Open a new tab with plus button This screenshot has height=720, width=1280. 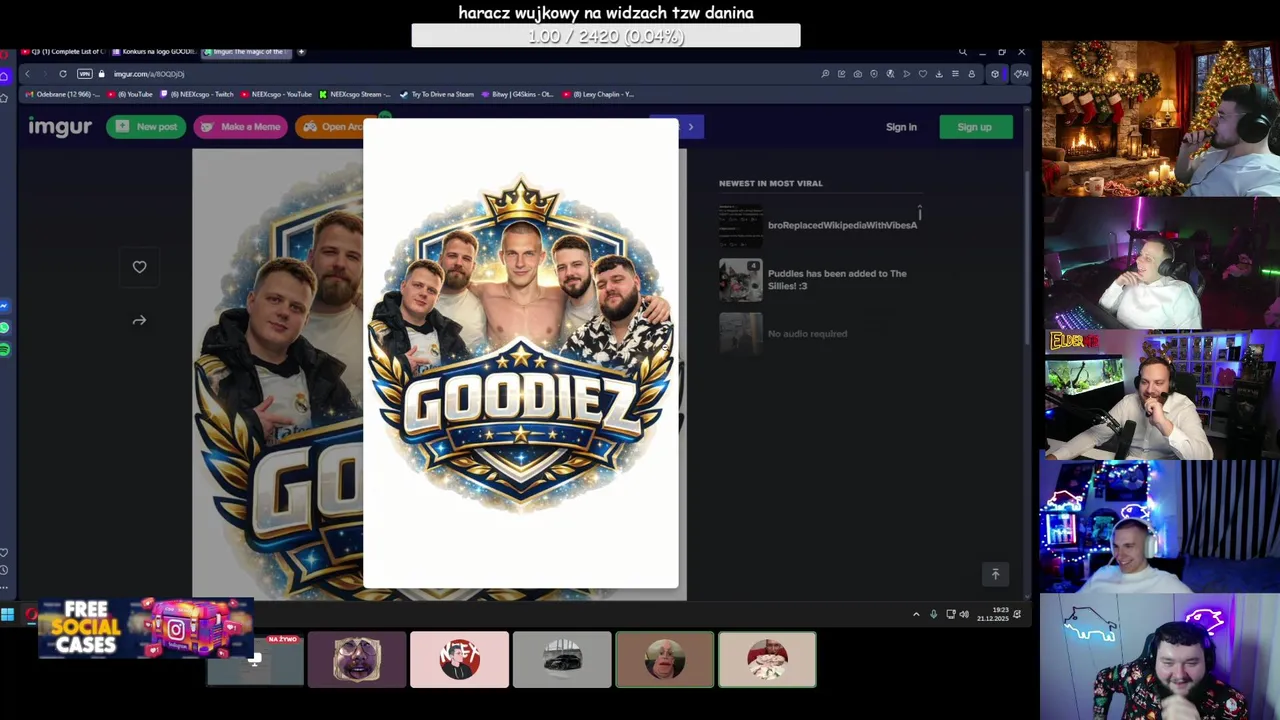coord(301,52)
